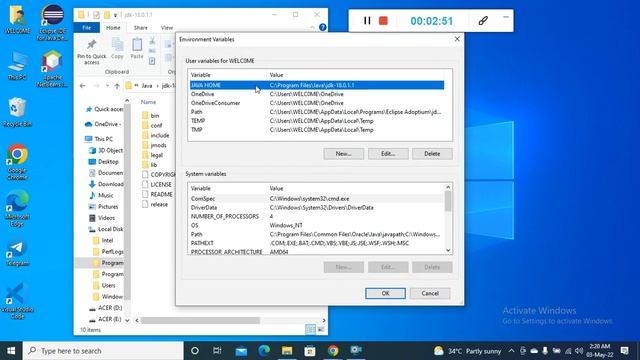
Task: Cancel the Environment Variables dialog
Action: pyautogui.click(x=430, y=293)
